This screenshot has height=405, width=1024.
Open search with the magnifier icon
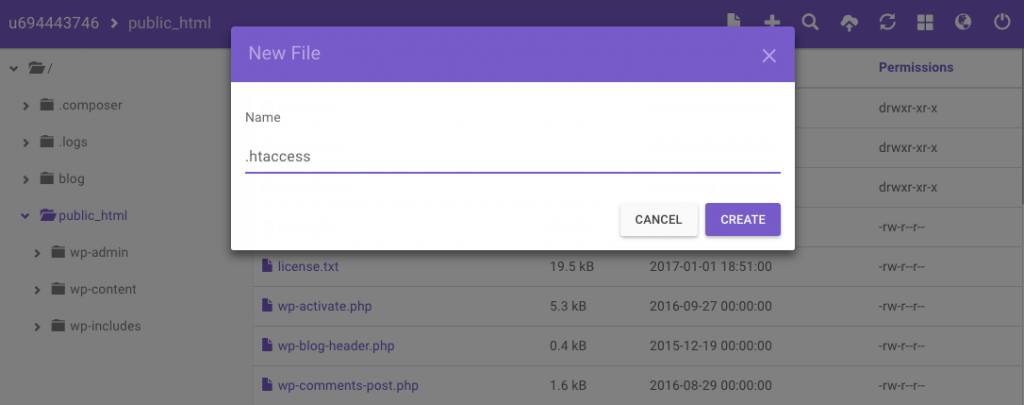(x=810, y=22)
